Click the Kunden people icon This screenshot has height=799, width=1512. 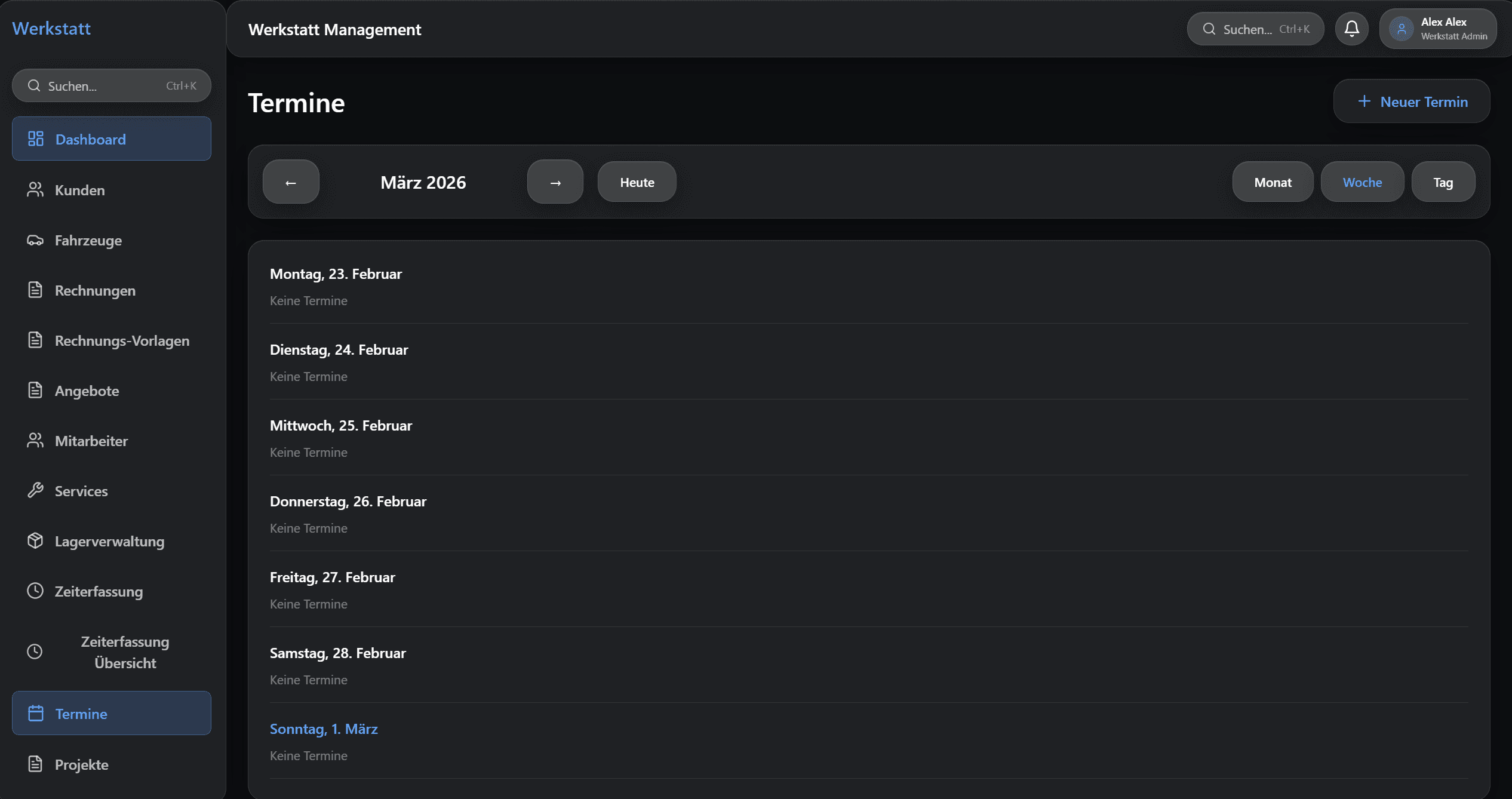35,190
